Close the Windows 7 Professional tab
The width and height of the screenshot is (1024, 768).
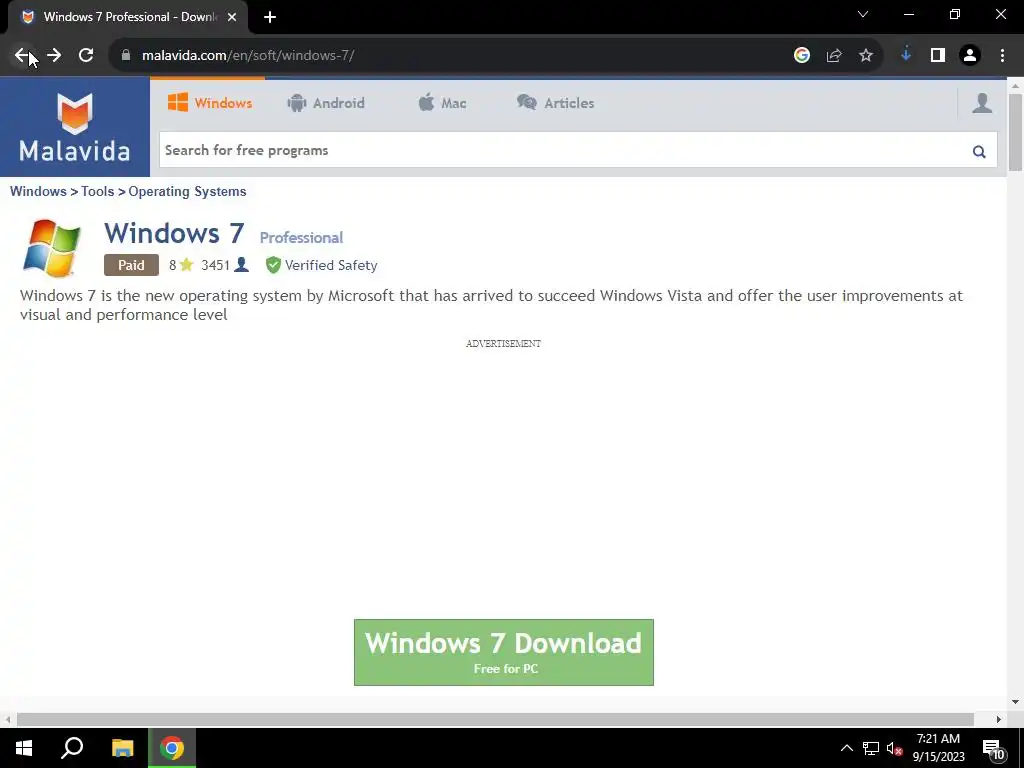(232, 18)
